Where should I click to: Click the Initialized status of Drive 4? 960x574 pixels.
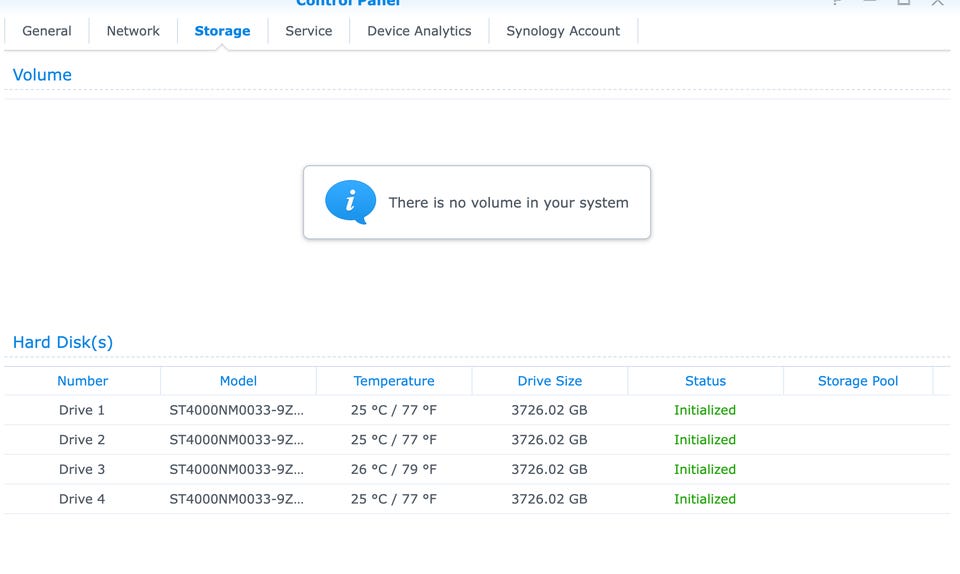click(705, 499)
